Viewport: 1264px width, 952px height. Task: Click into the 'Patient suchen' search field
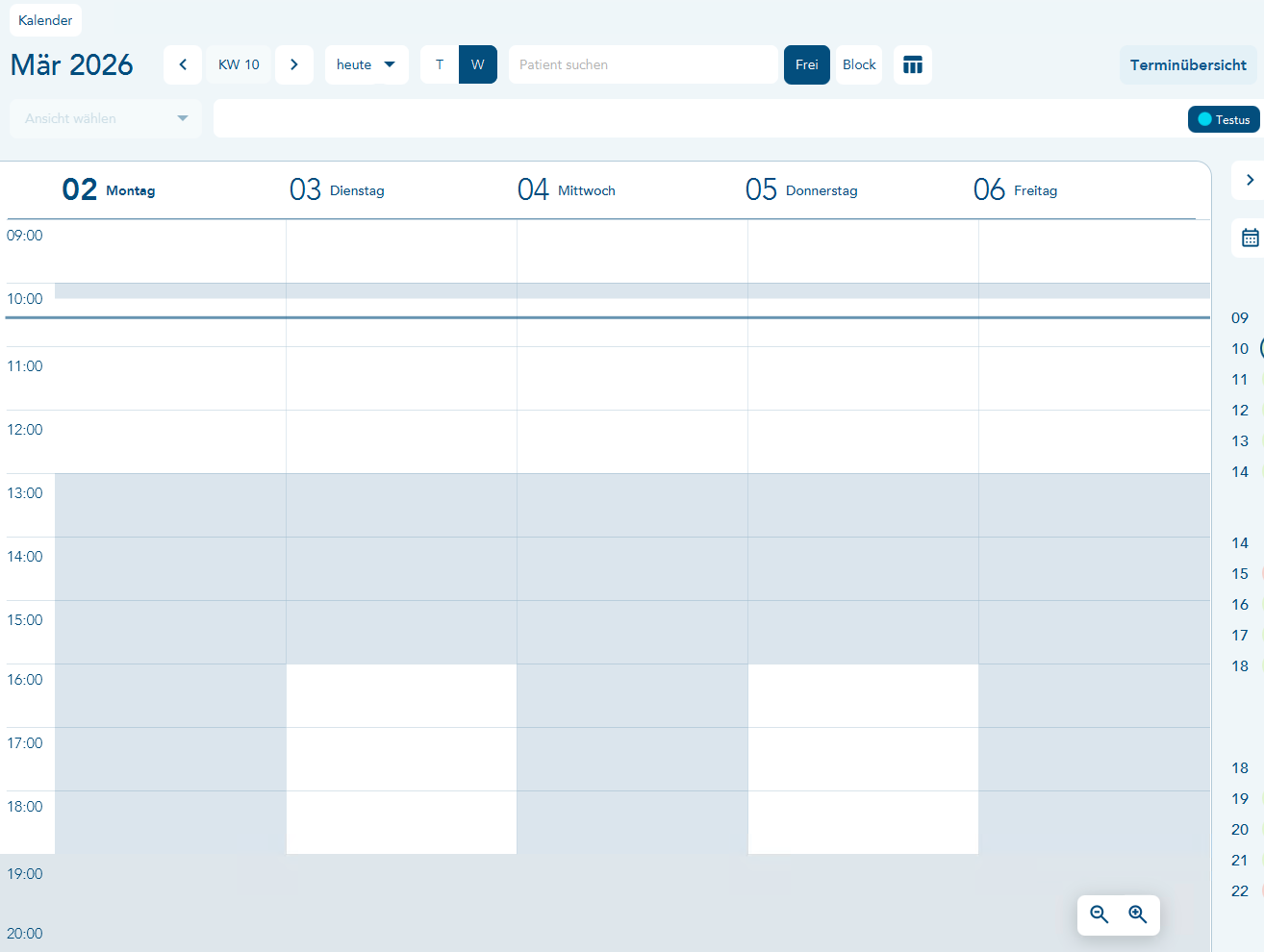click(643, 64)
